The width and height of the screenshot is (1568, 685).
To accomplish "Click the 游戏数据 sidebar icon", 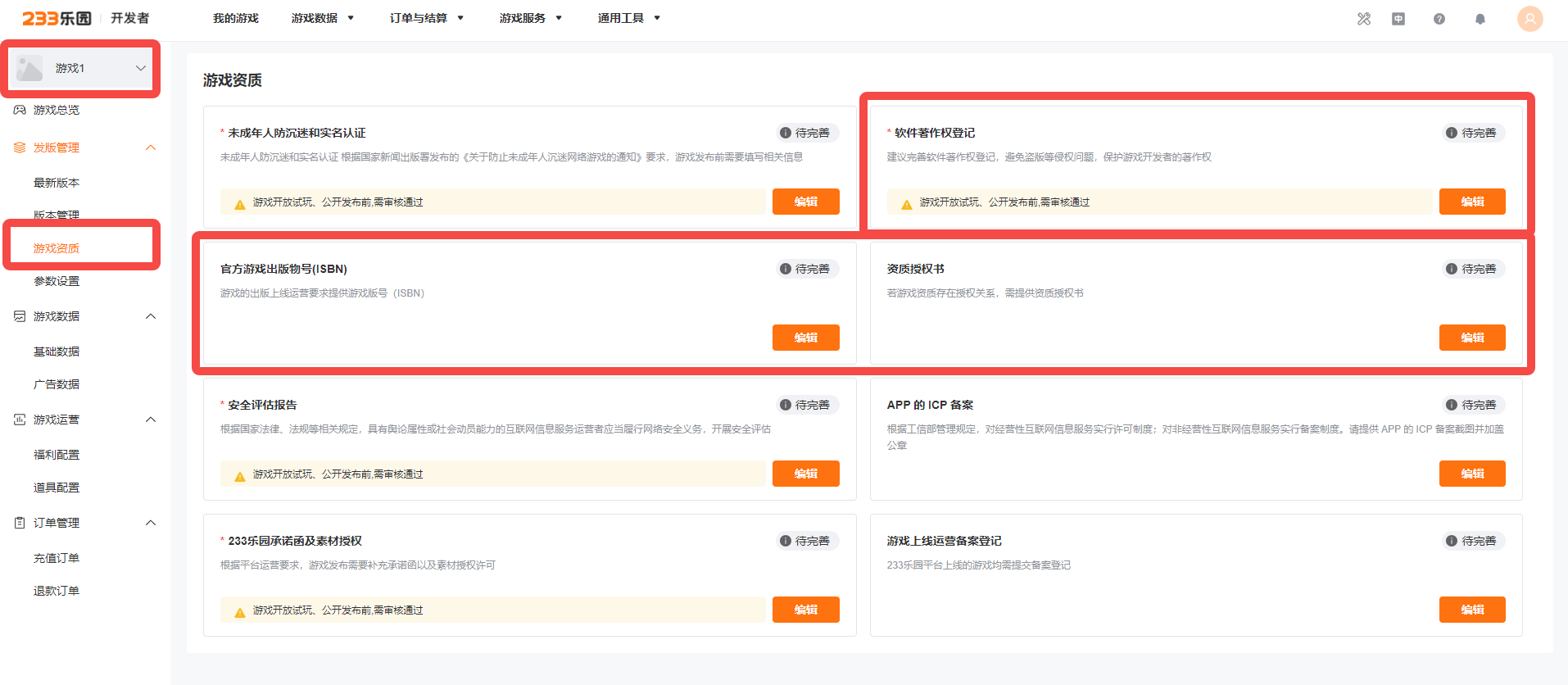I will (x=20, y=316).
